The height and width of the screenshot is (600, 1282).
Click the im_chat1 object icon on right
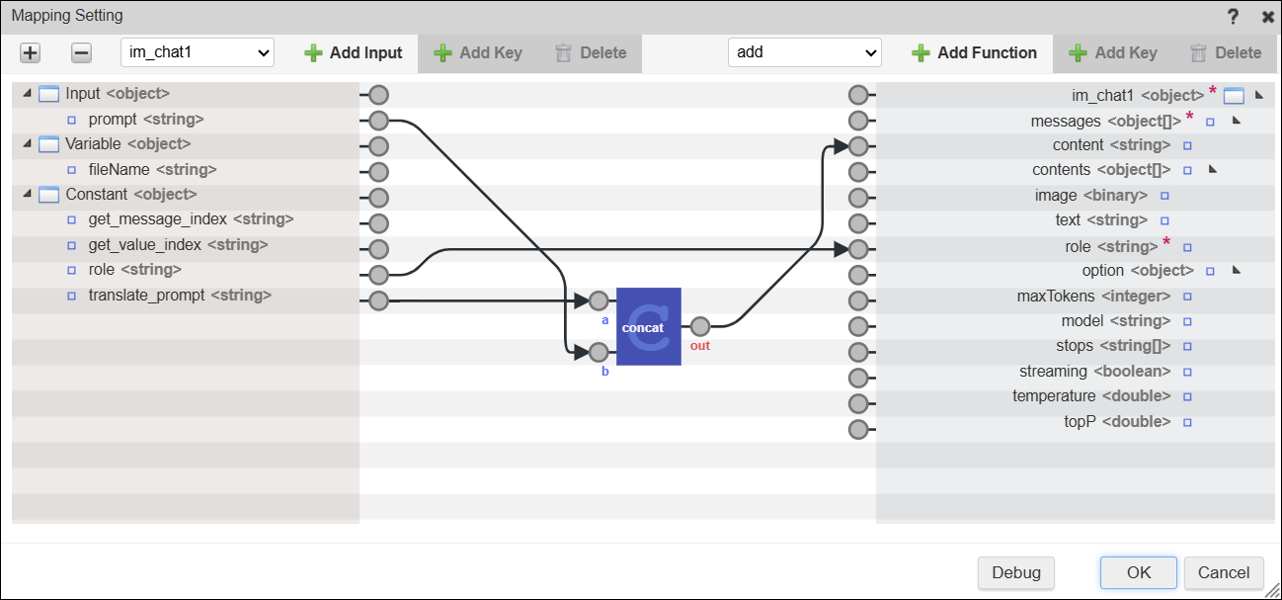click(1233, 96)
